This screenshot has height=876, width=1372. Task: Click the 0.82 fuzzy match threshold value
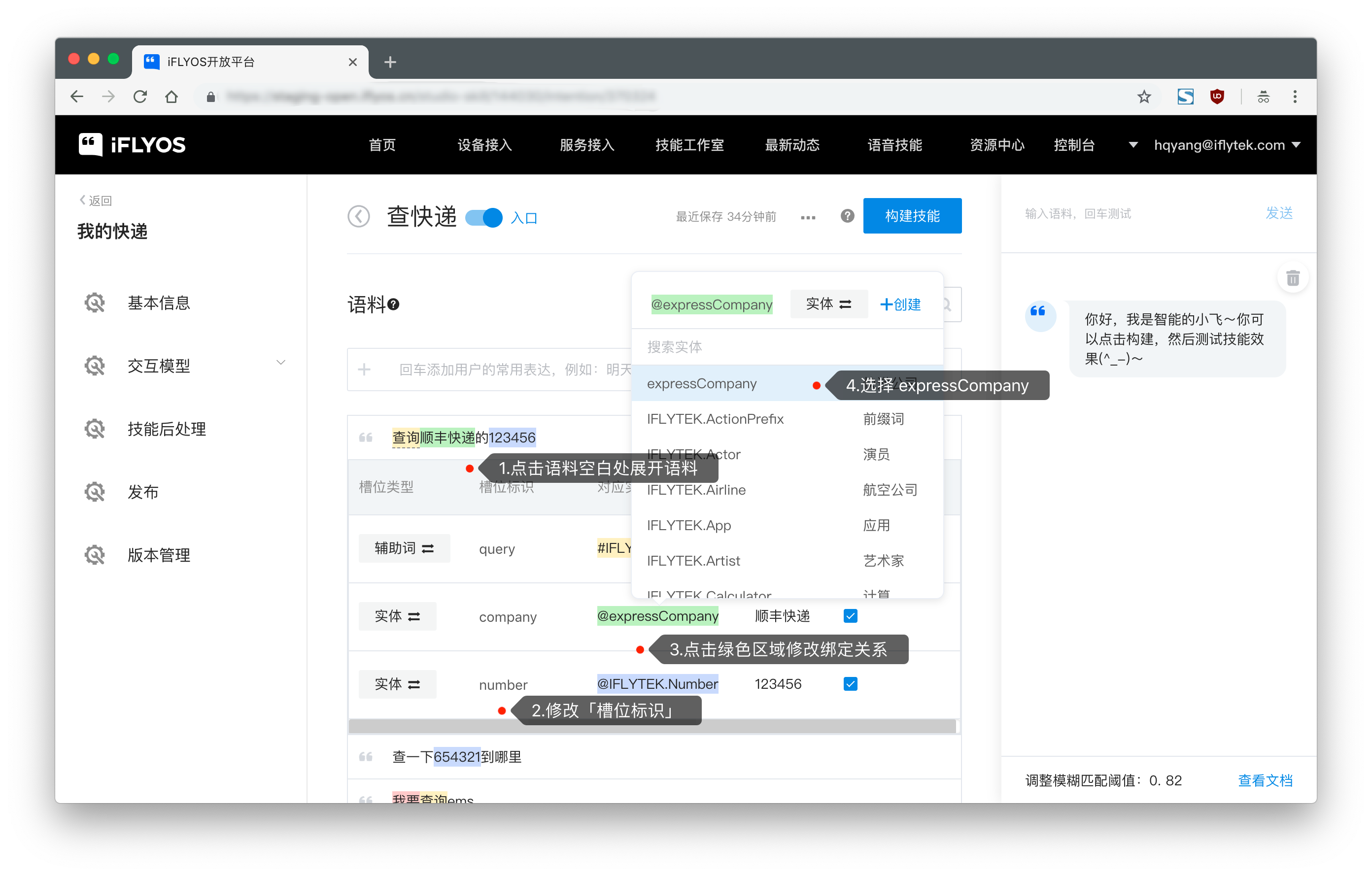pos(1165,780)
